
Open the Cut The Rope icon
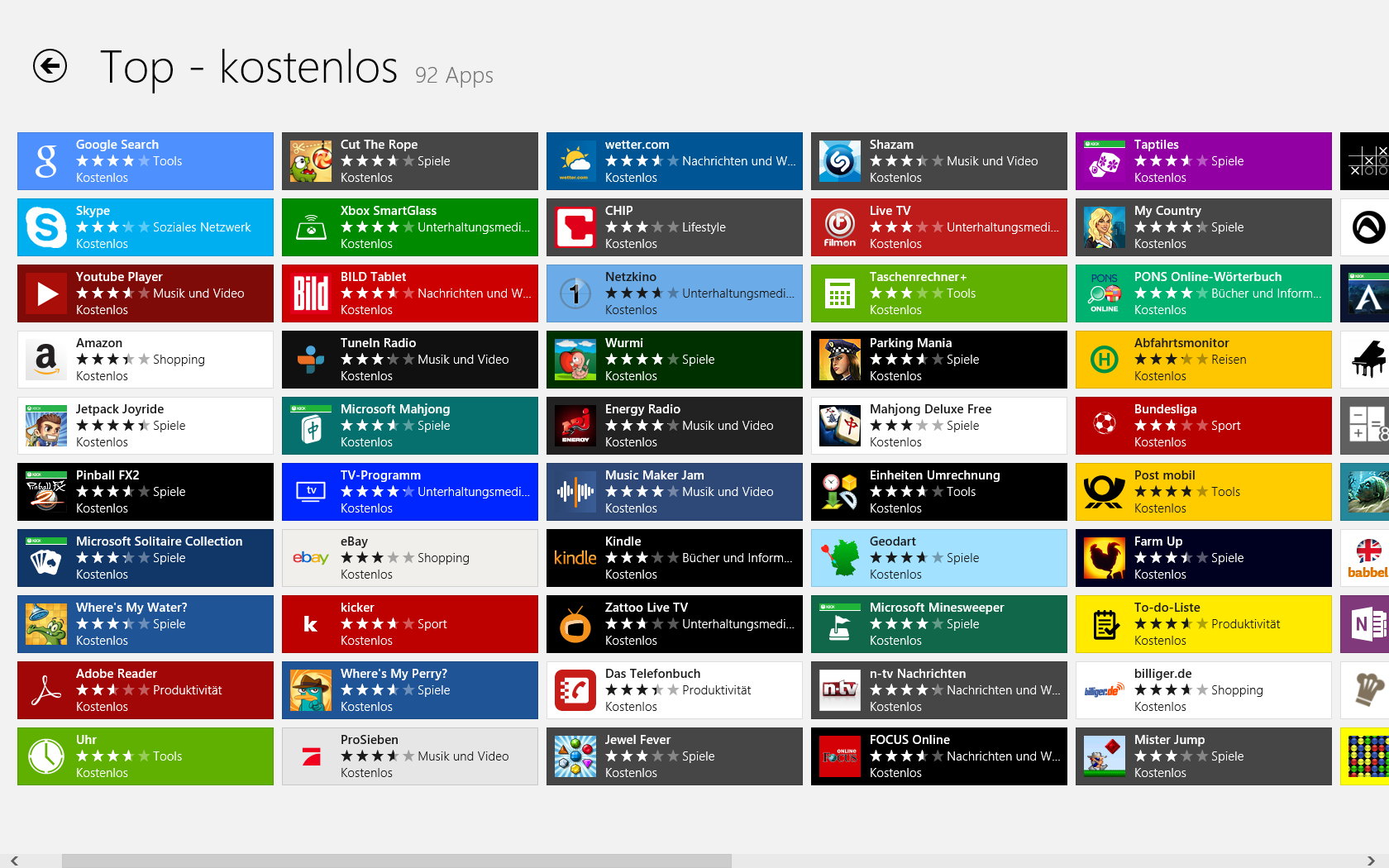(311, 161)
